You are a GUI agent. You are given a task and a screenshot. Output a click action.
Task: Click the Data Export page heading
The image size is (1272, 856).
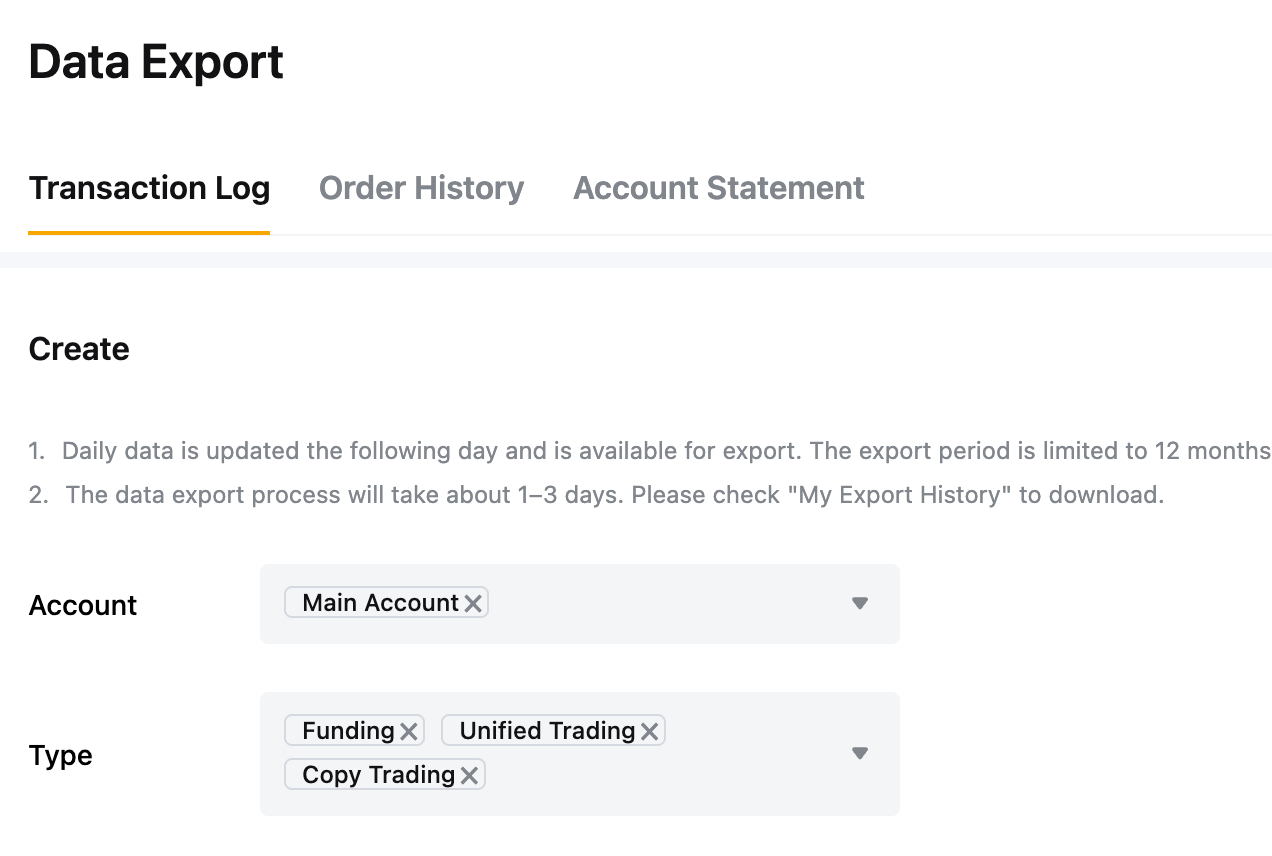156,62
